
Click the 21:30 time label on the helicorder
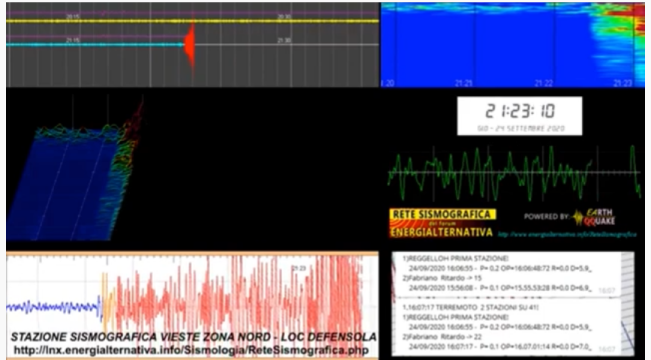click(x=284, y=40)
